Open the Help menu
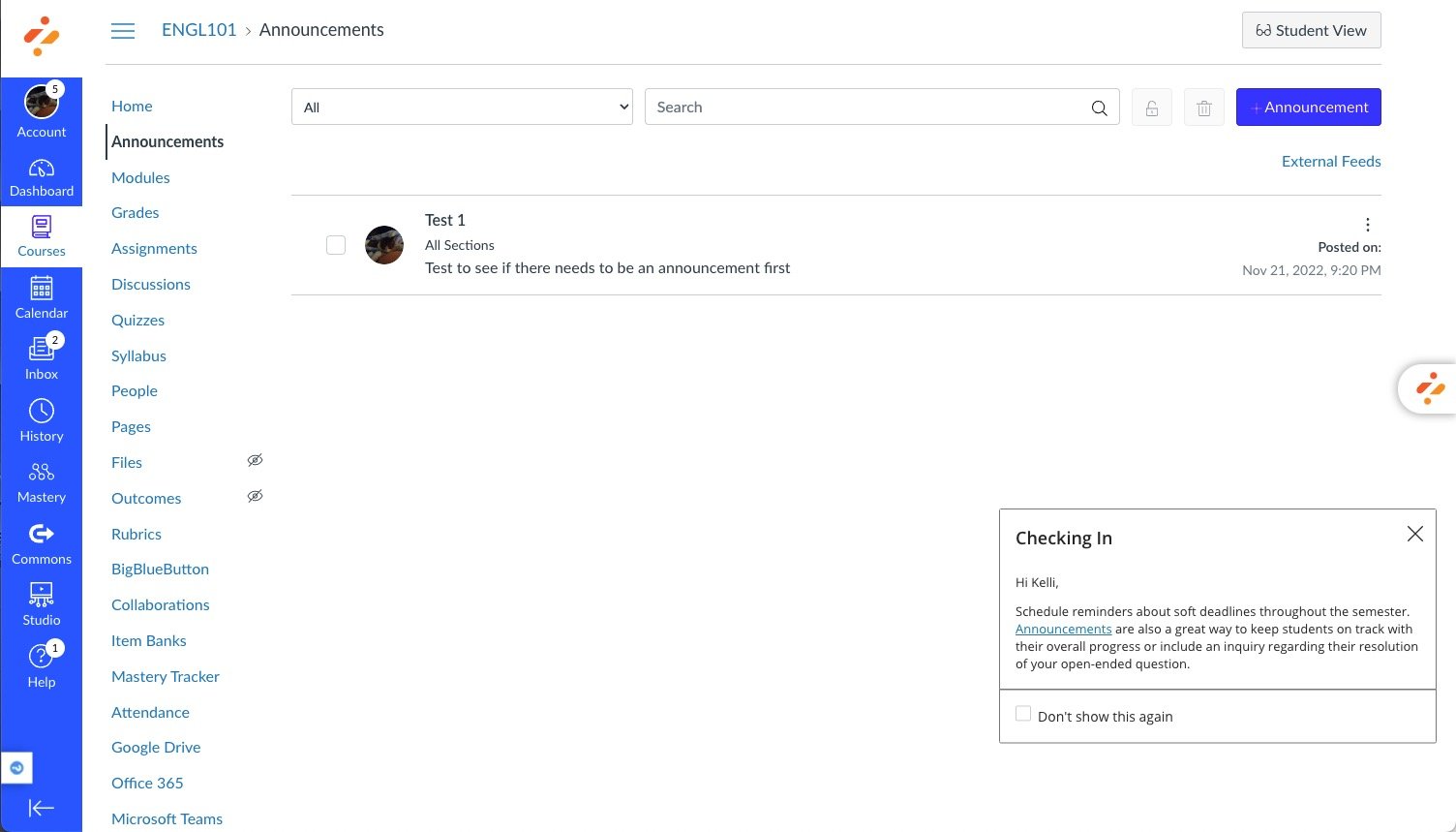This screenshot has width=1456, height=832. click(x=42, y=666)
